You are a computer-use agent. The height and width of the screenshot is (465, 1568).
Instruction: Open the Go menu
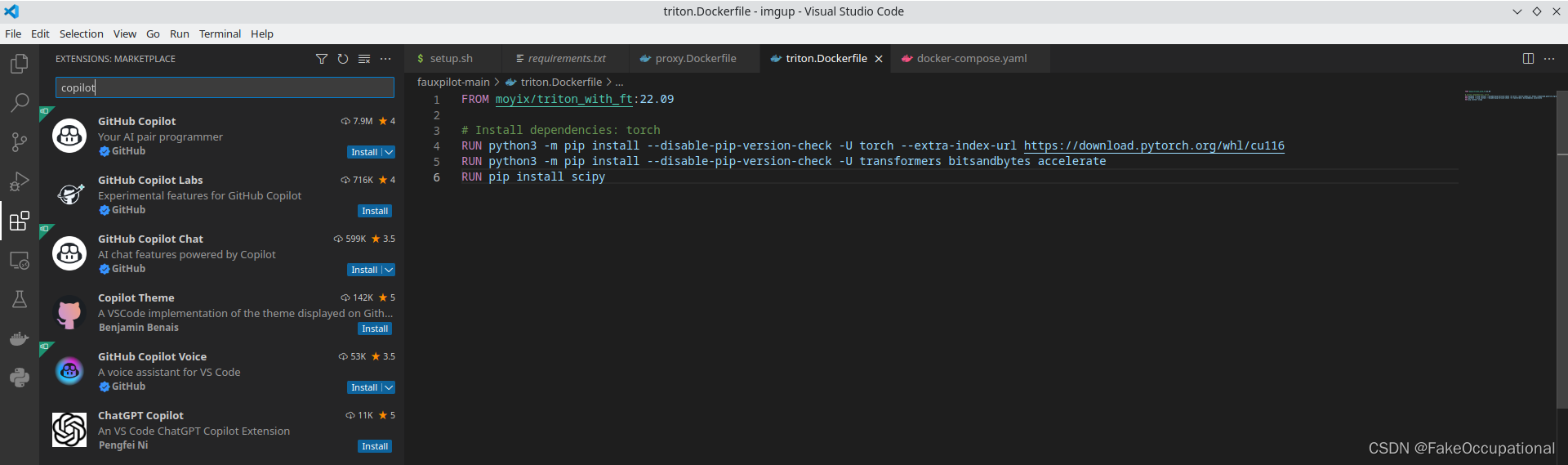click(153, 34)
